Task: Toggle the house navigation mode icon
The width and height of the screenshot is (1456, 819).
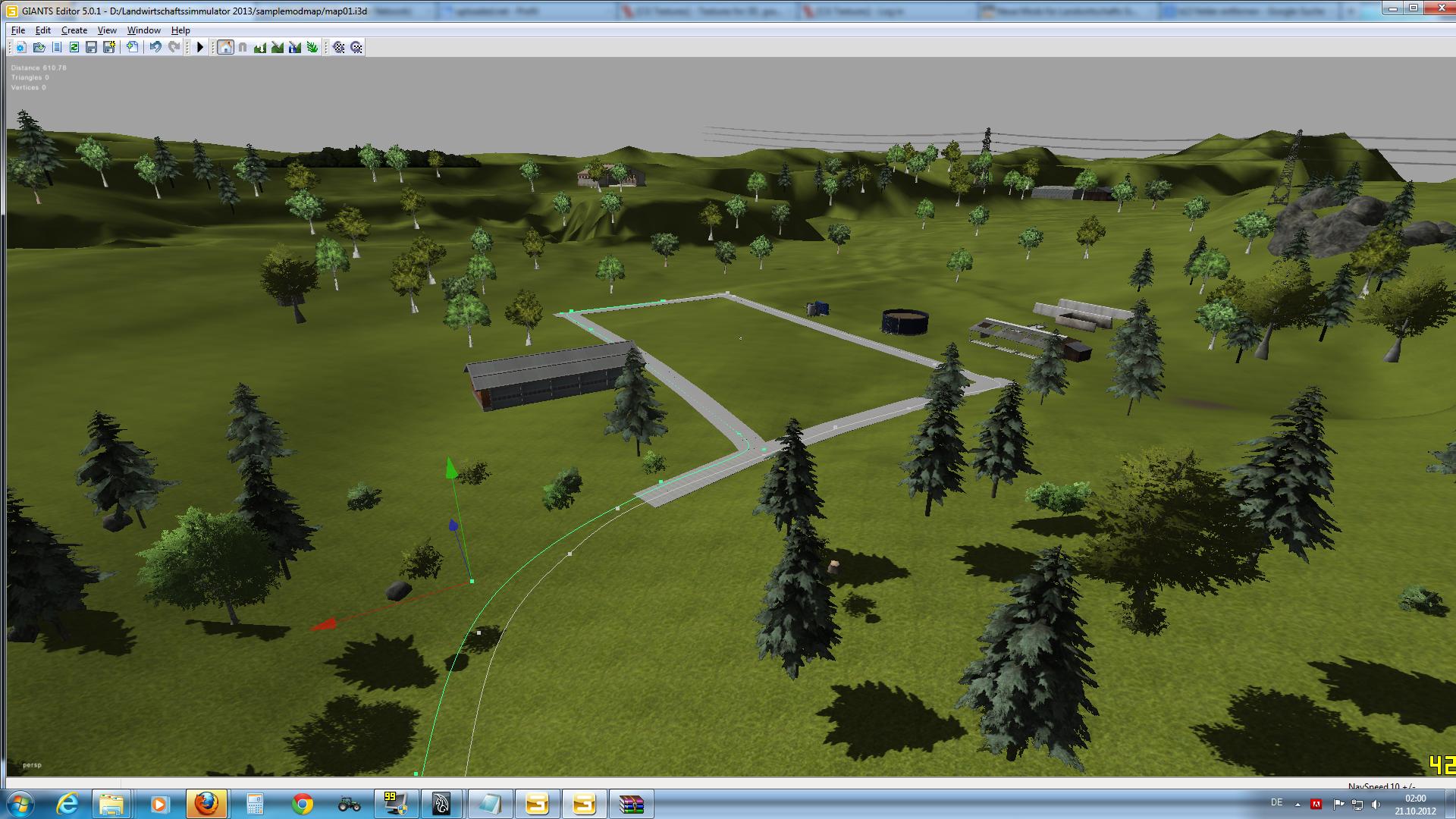Action: pyautogui.click(x=225, y=47)
